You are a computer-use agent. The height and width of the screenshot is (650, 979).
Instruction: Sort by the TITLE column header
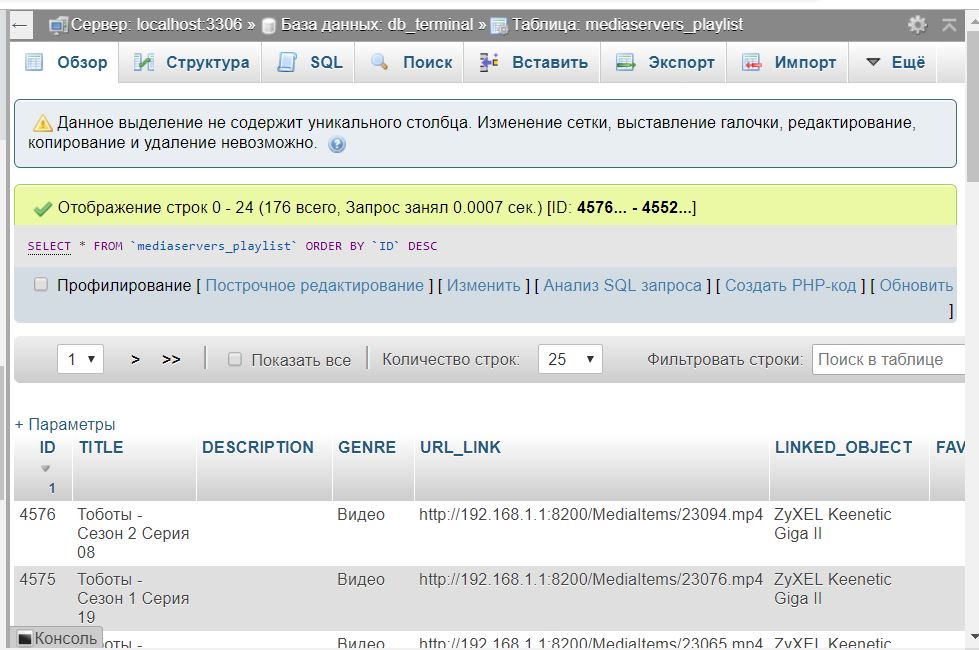pyautogui.click(x=101, y=447)
